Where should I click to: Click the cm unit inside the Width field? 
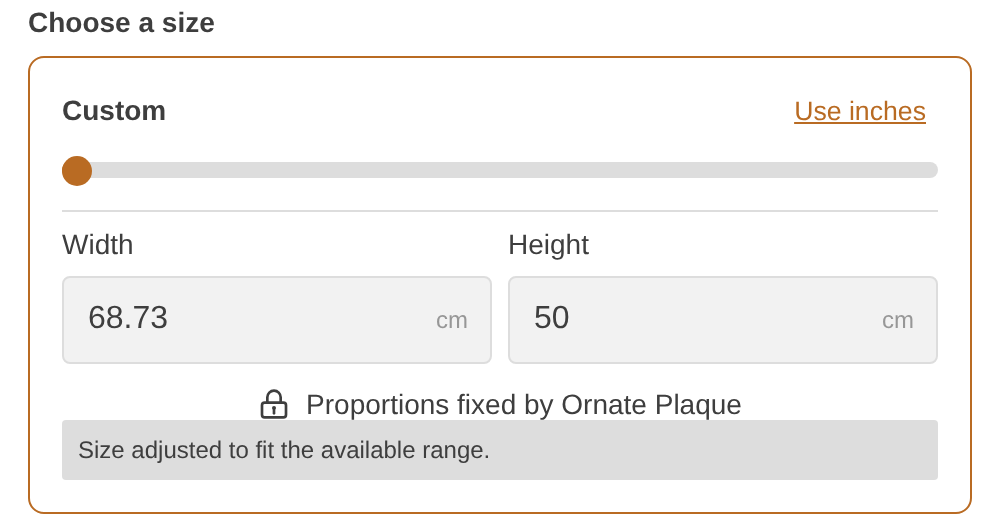(x=452, y=320)
